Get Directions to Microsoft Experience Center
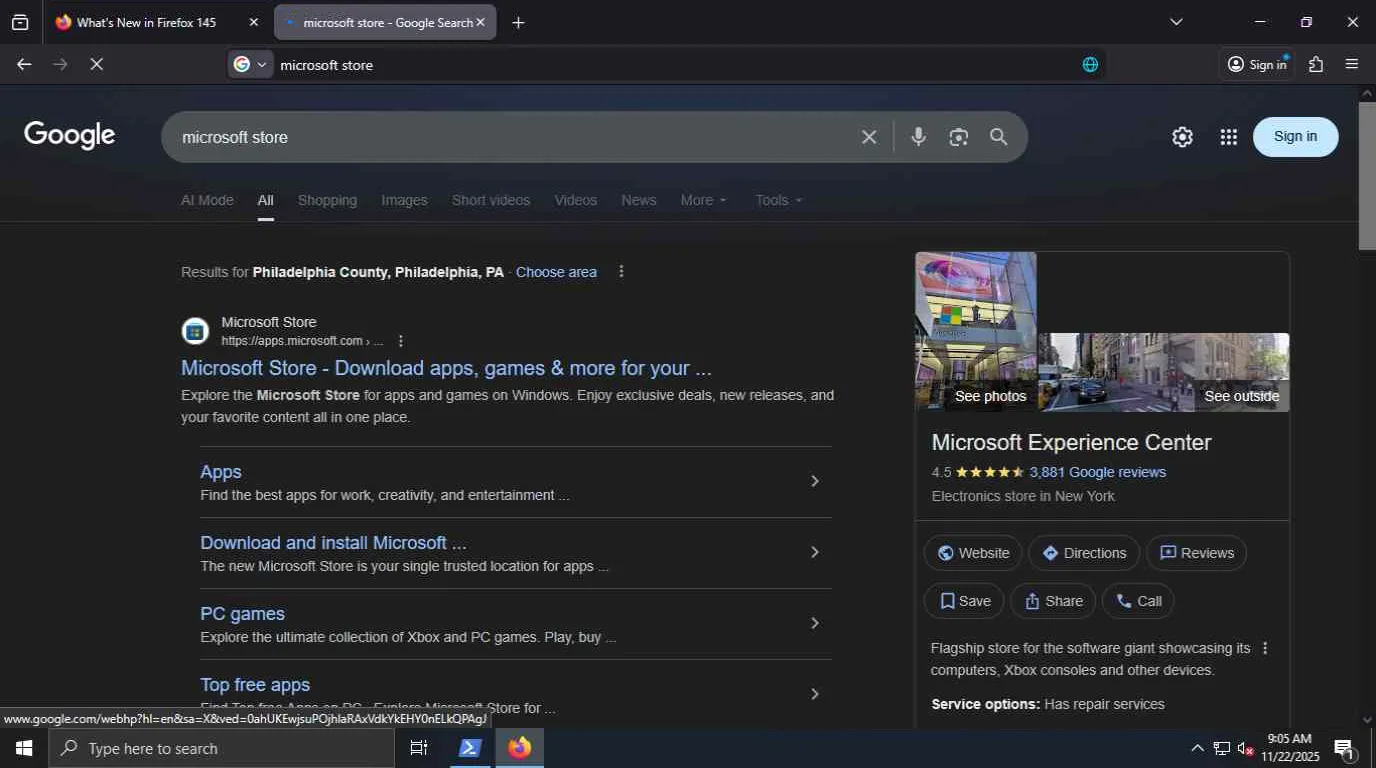This screenshot has height=768, width=1376. 1084,553
